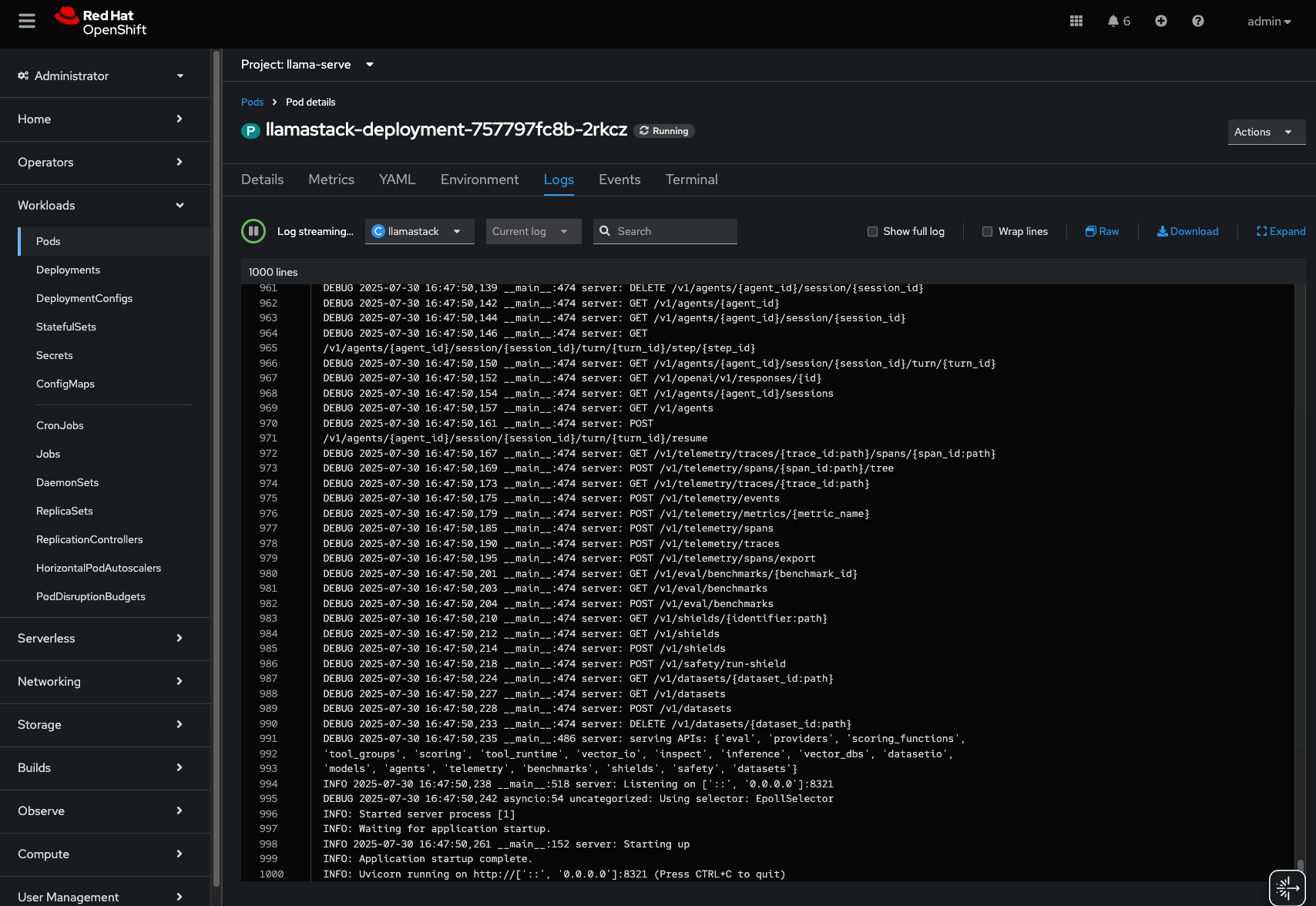Click the pod P resource icon
The image size is (1316, 906).
coord(250,131)
